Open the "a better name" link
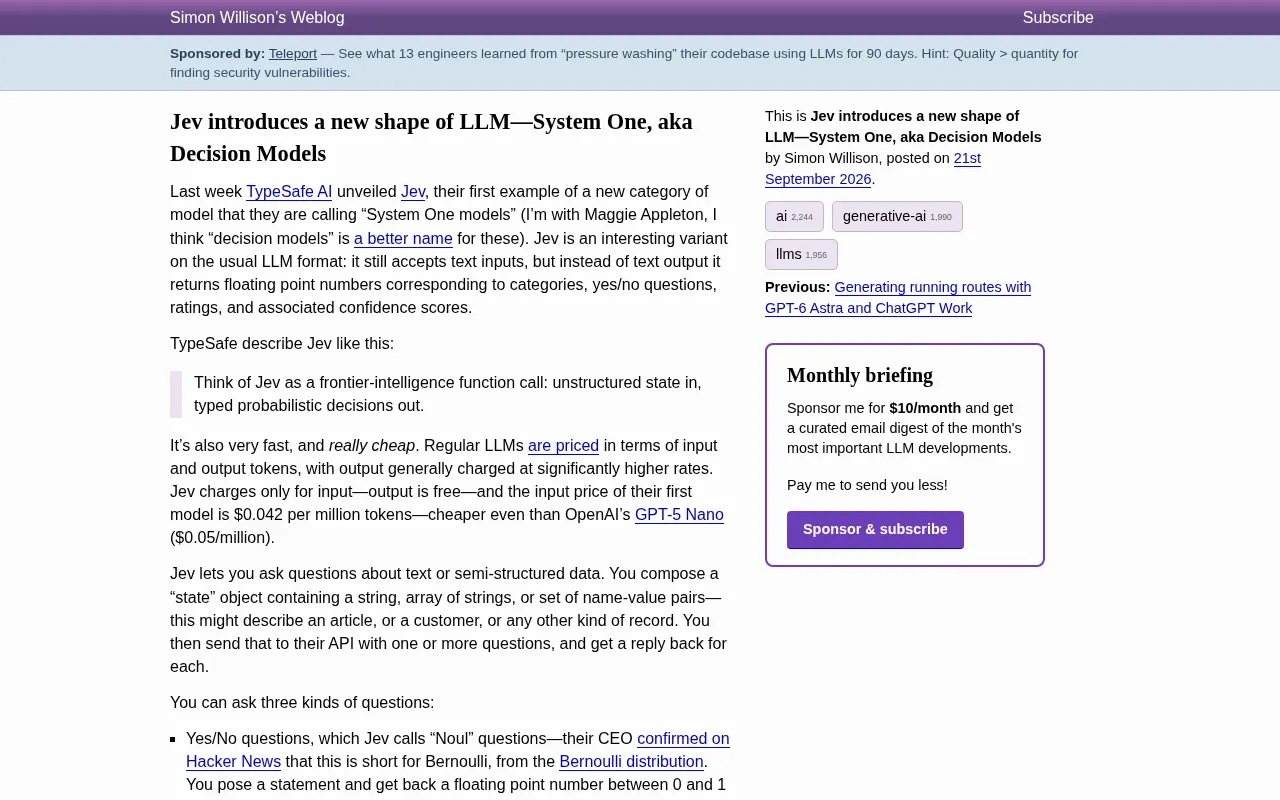Viewport: 1280px width, 800px height. point(403,238)
